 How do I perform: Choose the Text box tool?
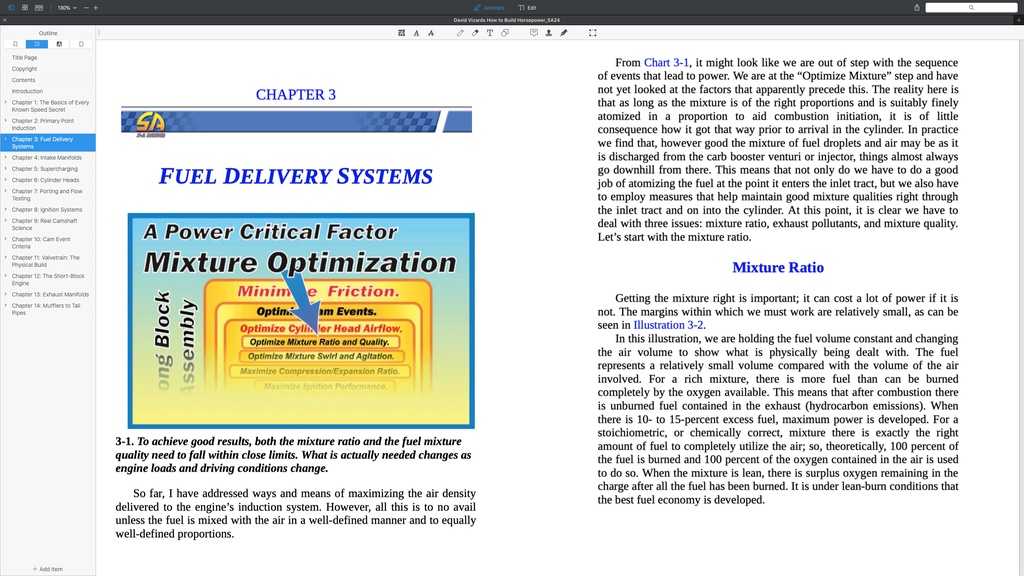[x=490, y=33]
